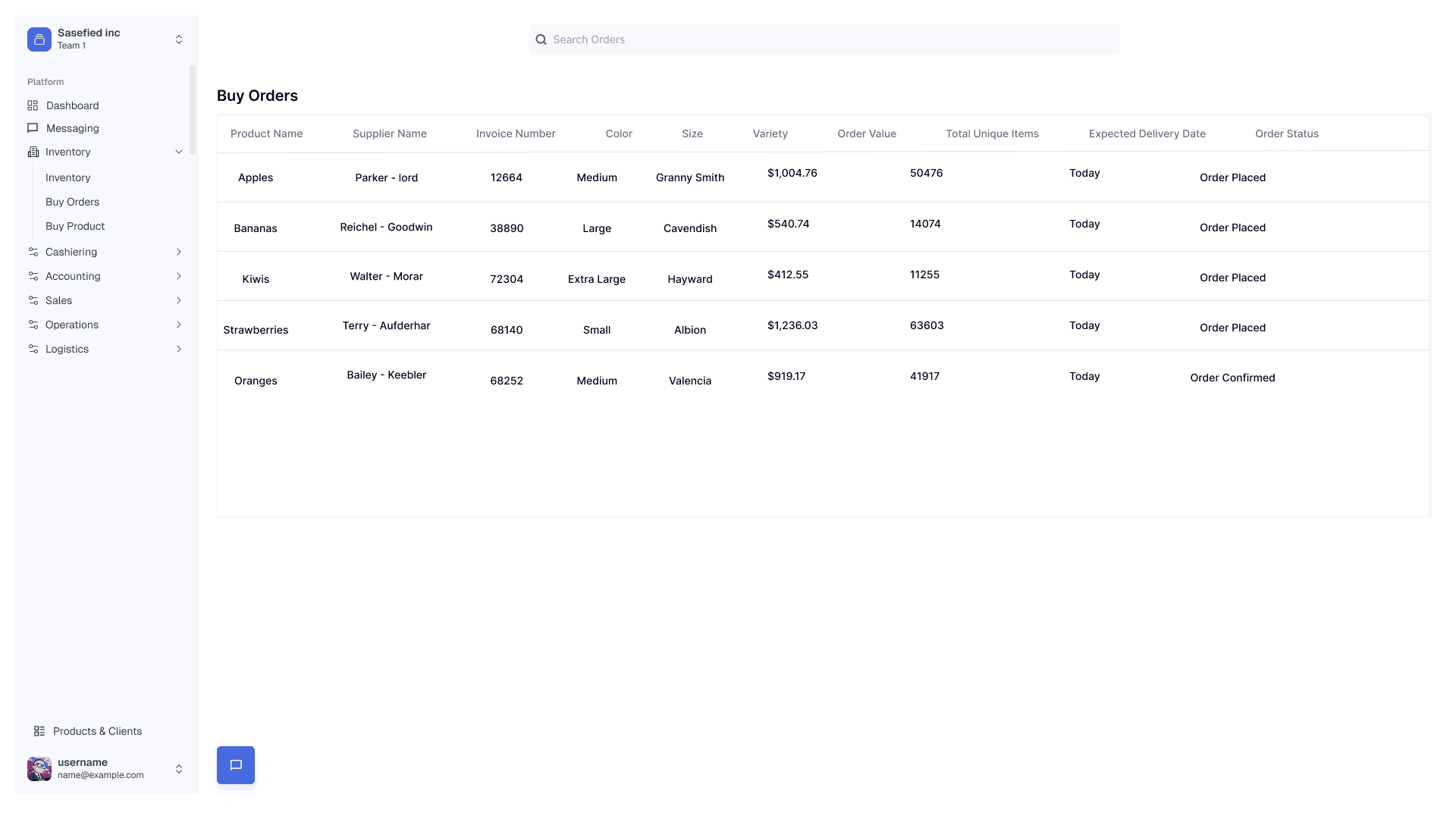The width and height of the screenshot is (1456, 819).
Task: Click the Cashiering sliders icon
Action: click(33, 252)
